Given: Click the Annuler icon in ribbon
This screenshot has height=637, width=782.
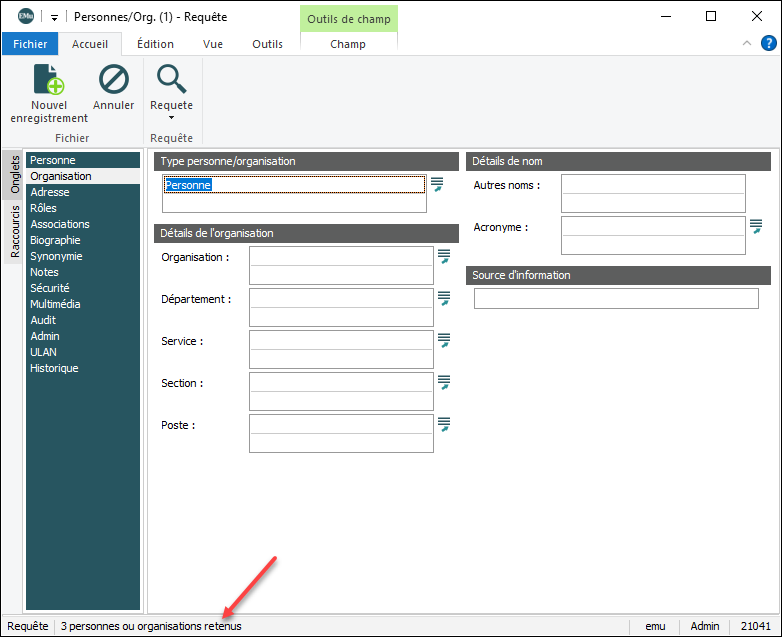Looking at the screenshot, I should (x=113, y=80).
